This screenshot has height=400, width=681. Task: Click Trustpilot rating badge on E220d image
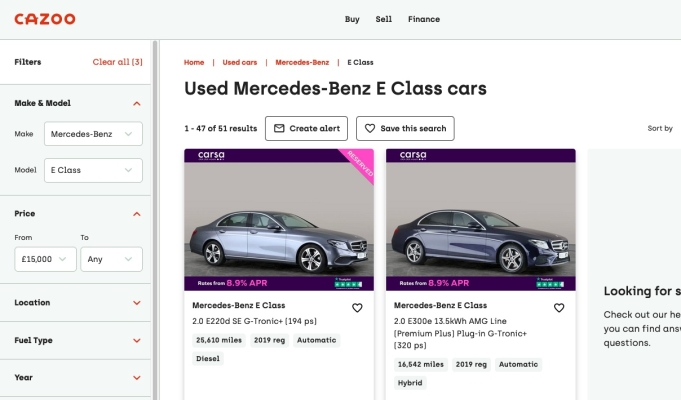(348, 283)
